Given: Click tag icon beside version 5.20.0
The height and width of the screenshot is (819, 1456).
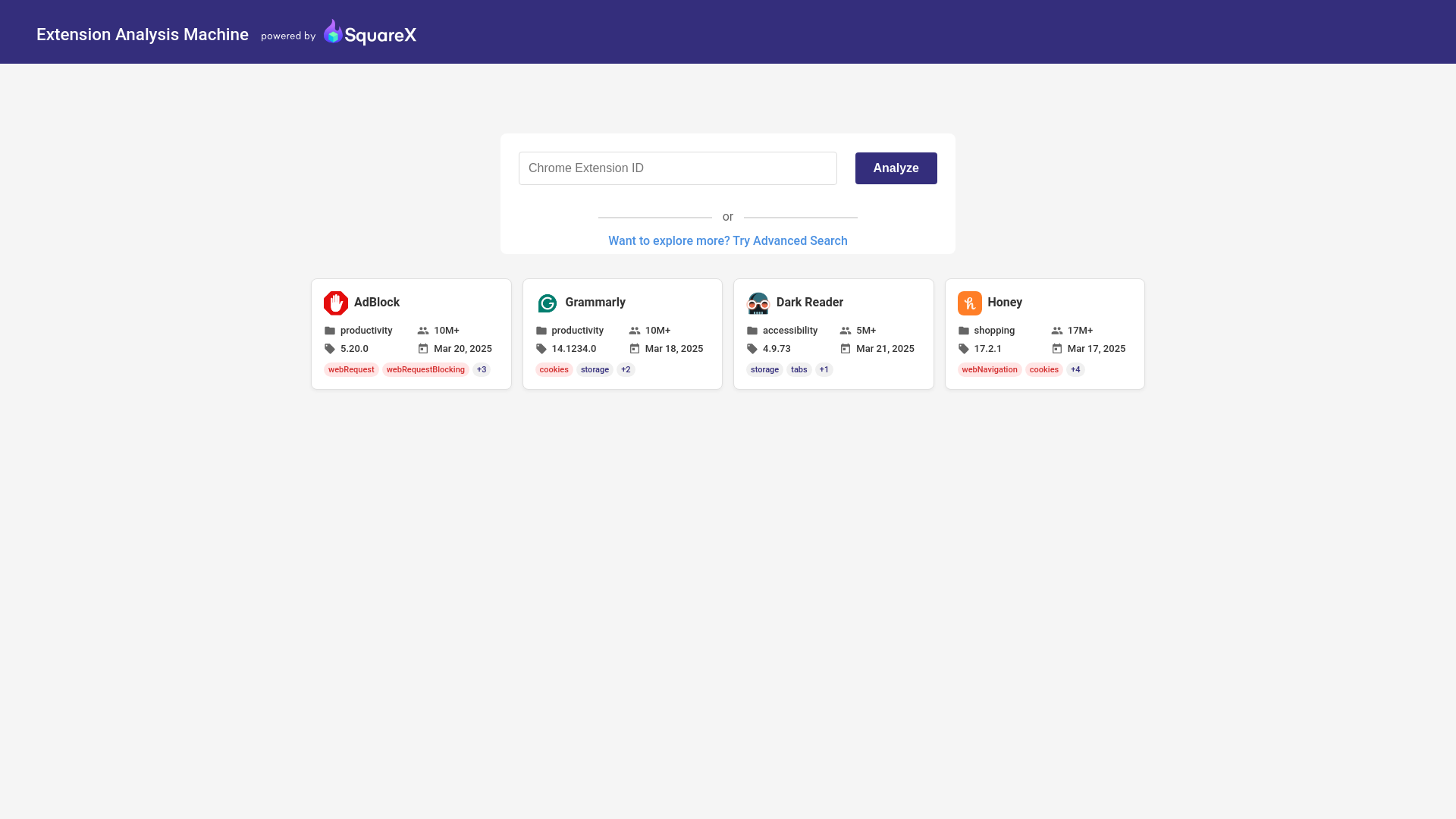Looking at the screenshot, I should [330, 349].
